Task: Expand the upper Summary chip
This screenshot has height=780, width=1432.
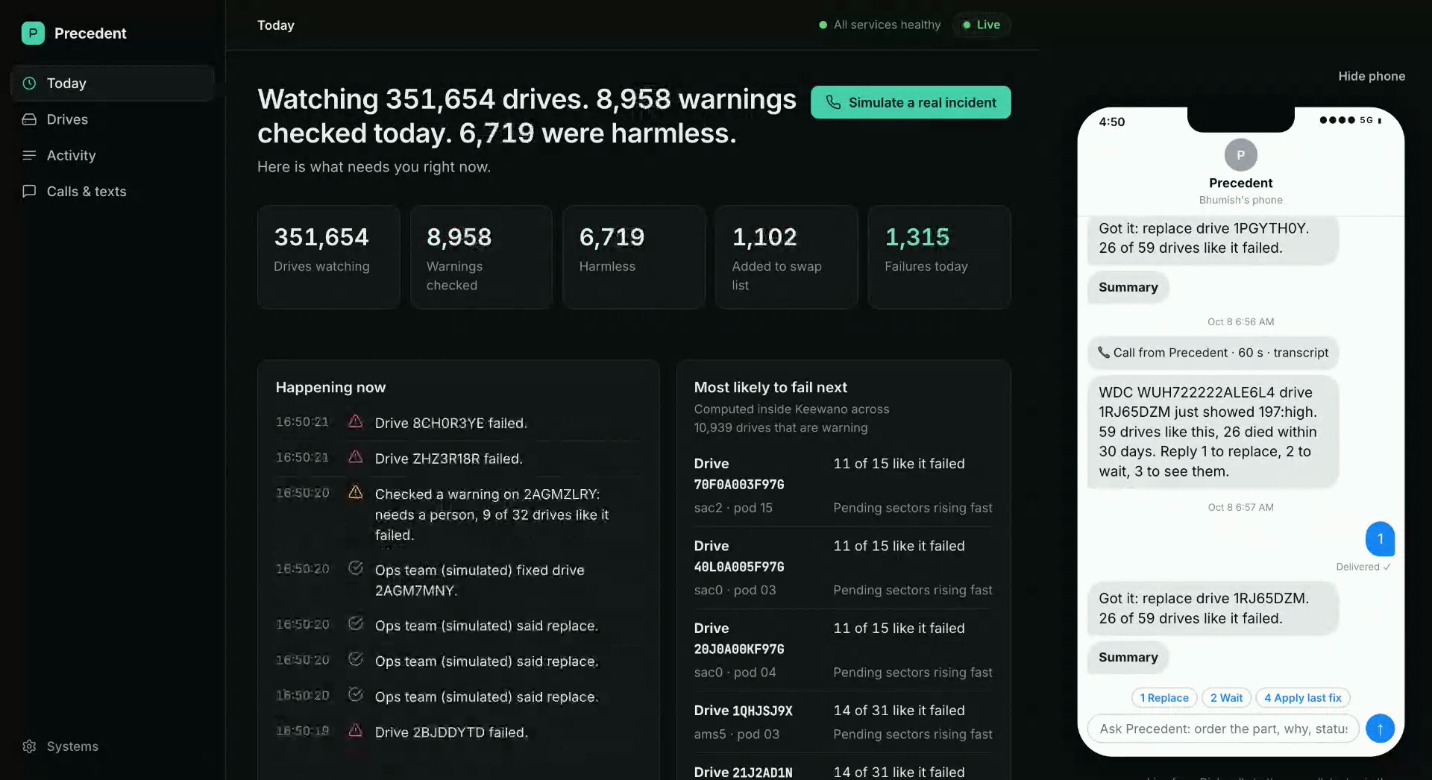Action: (1128, 287)
